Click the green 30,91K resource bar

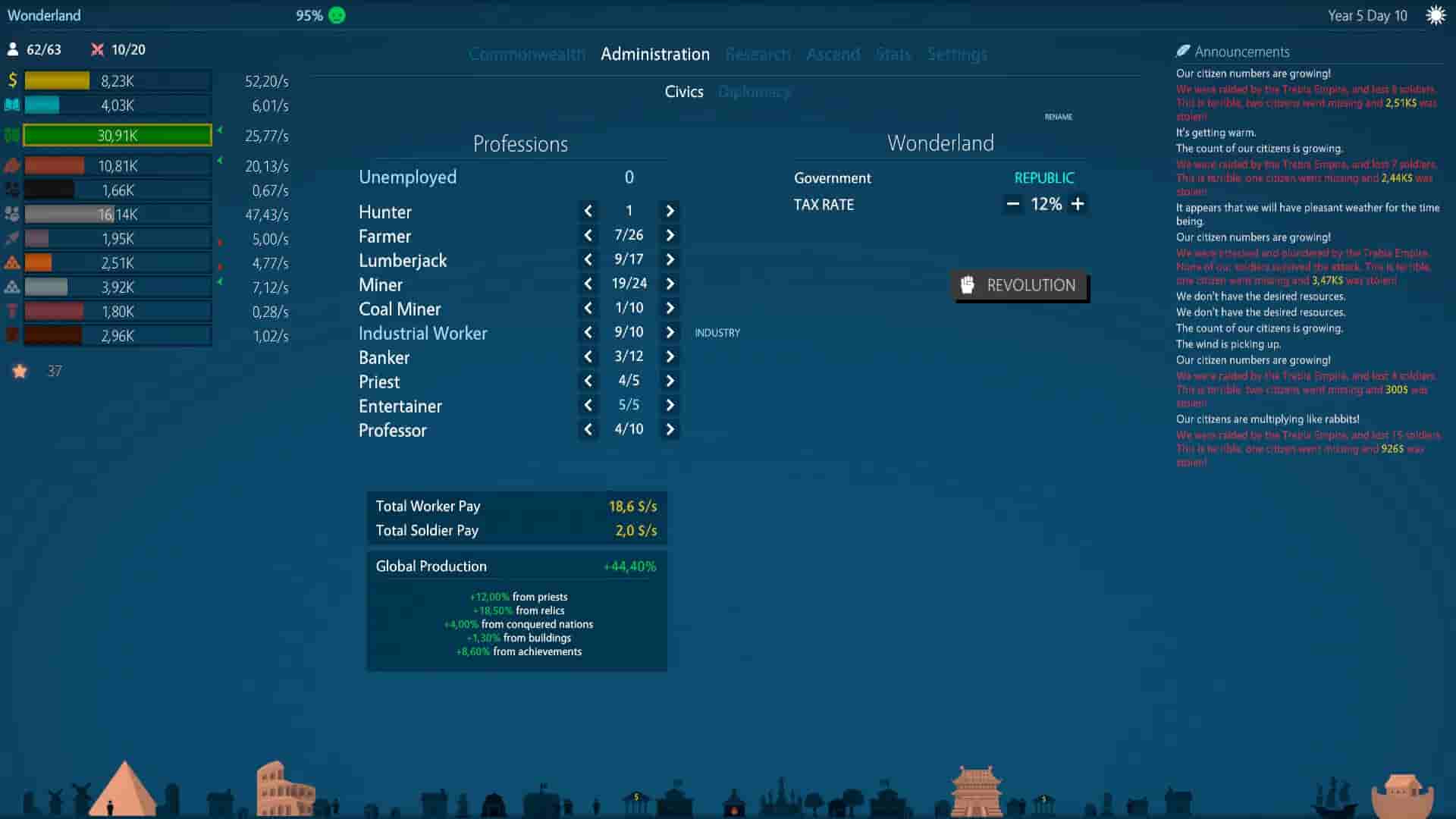pyautogui.click(x=118, y=136)
